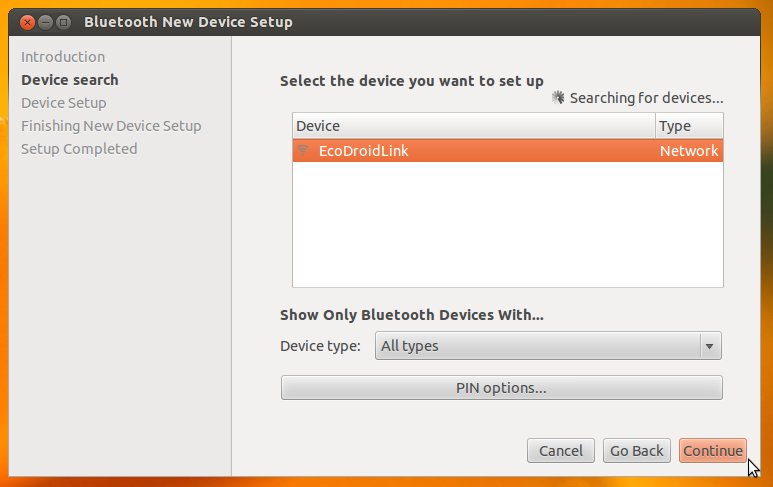Select the Device search step in sidebar

70,80
